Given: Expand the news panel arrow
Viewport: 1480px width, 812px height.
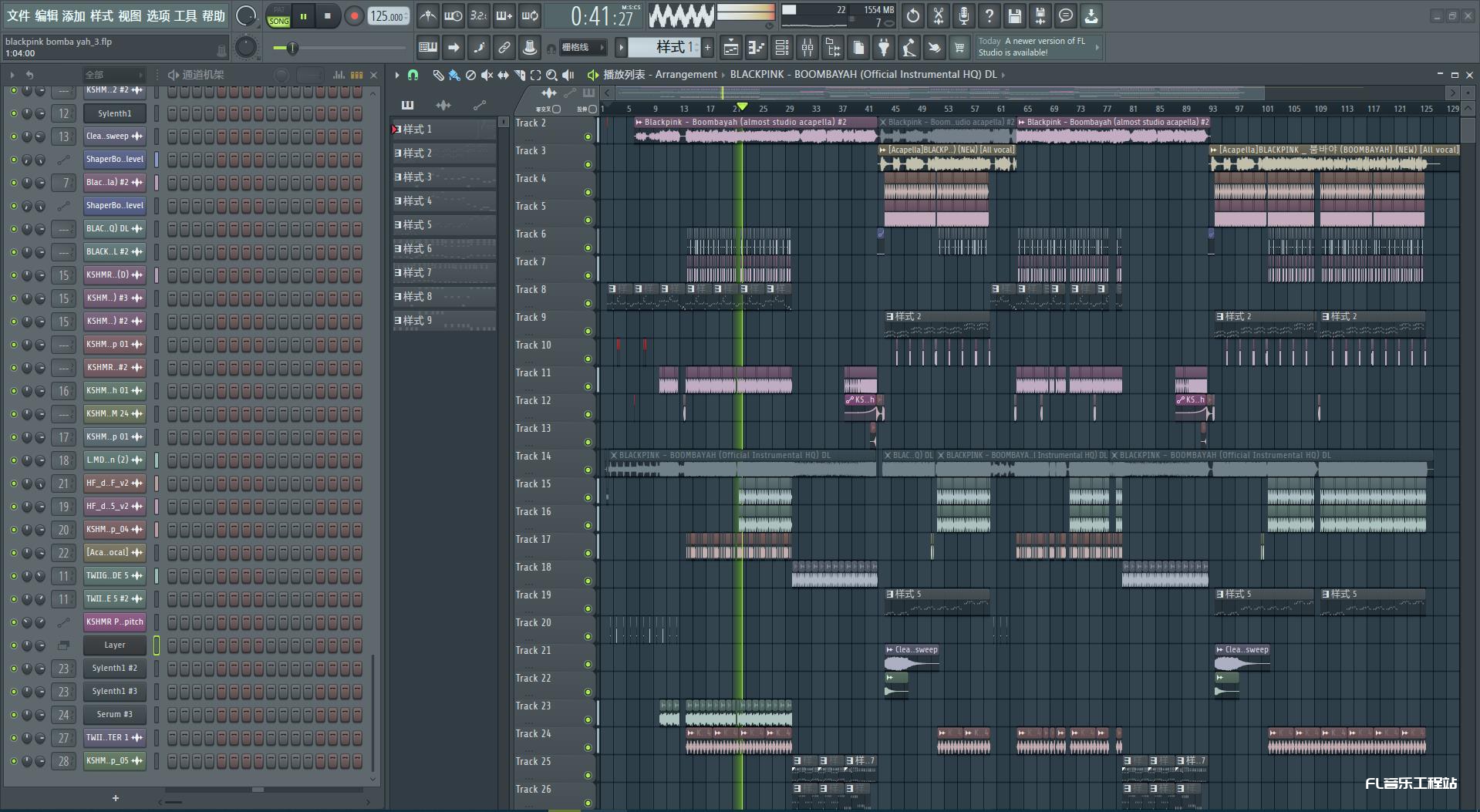Looking at the screenshot, I should point(1097,48).
